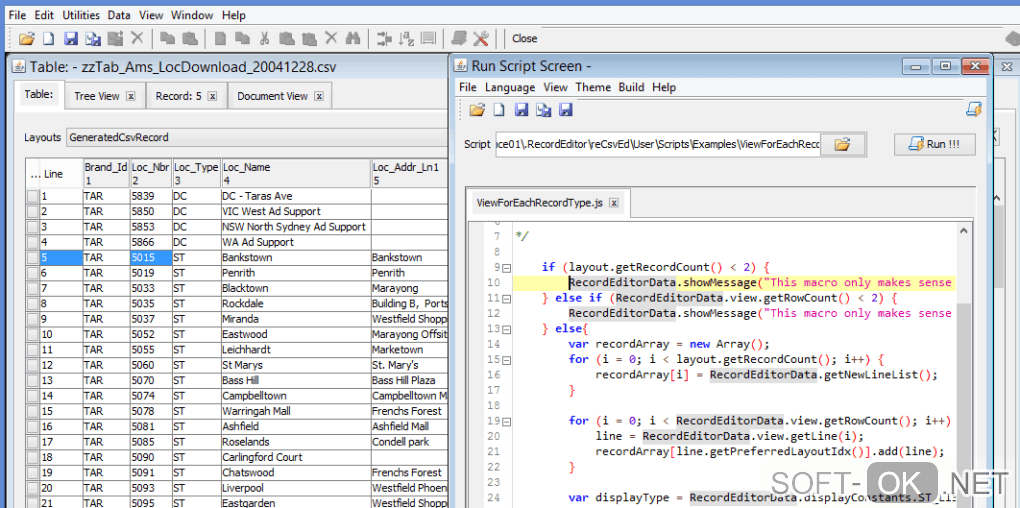Collapse the for loop fold at line 19
This screenshot has width=1020, height=508.
pyautogui.click(x=507, y=421)
